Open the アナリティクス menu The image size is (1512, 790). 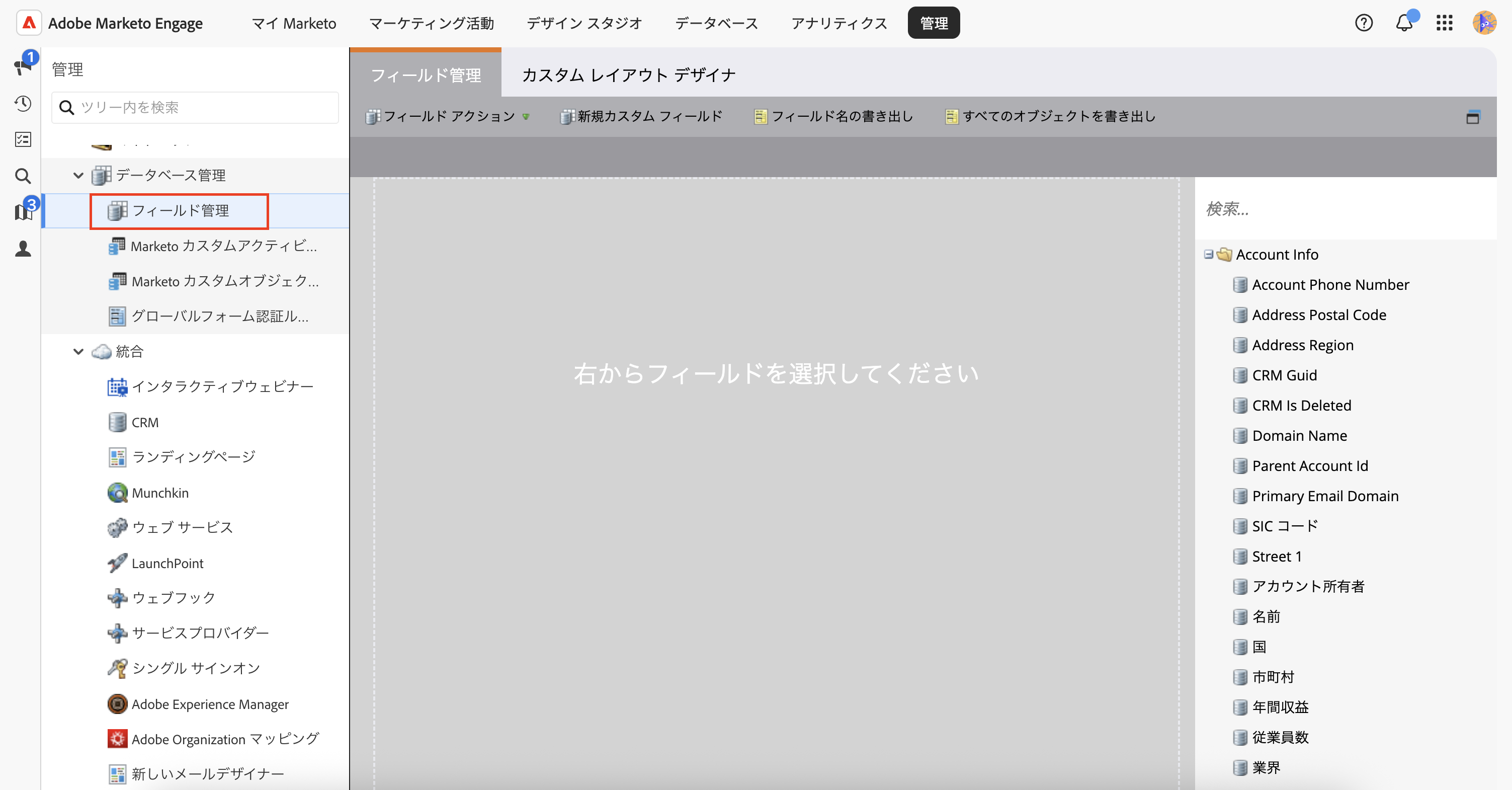(839, 24)
